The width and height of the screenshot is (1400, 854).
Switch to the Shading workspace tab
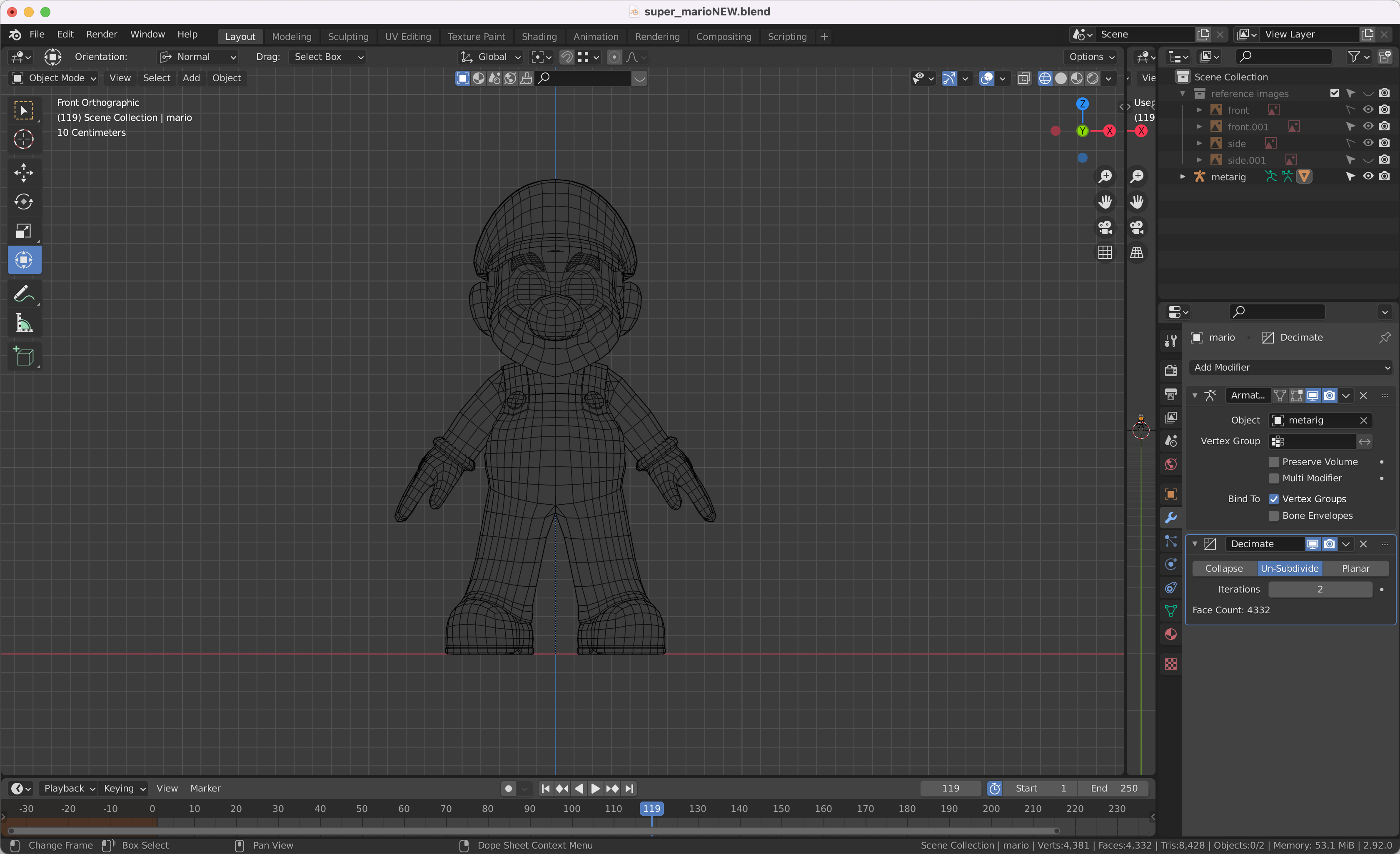pyautogui.click(x=539, y=37)
